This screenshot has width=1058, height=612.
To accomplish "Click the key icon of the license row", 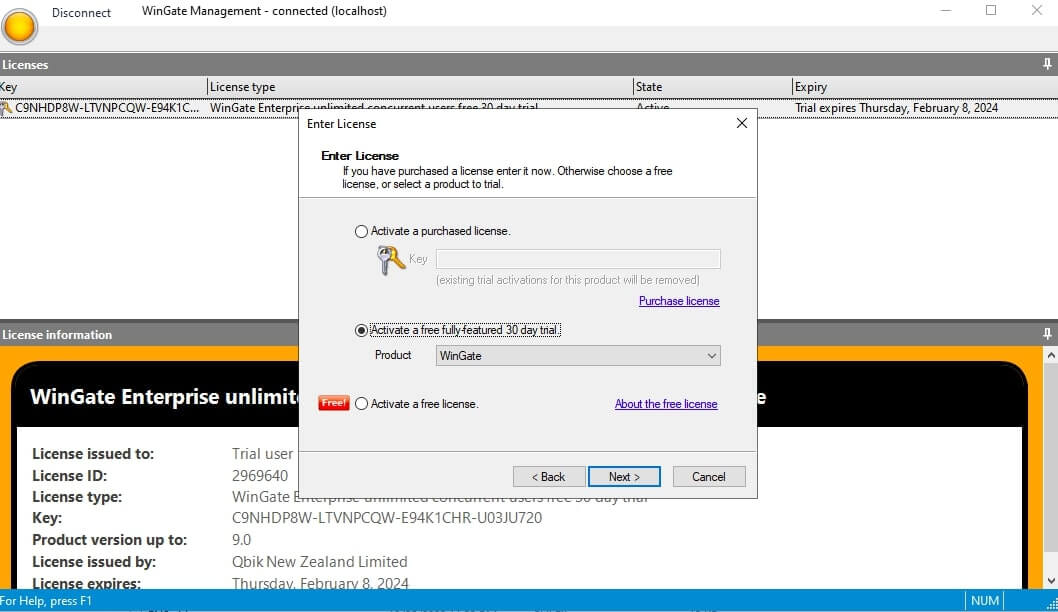I will tap(6, 108).
